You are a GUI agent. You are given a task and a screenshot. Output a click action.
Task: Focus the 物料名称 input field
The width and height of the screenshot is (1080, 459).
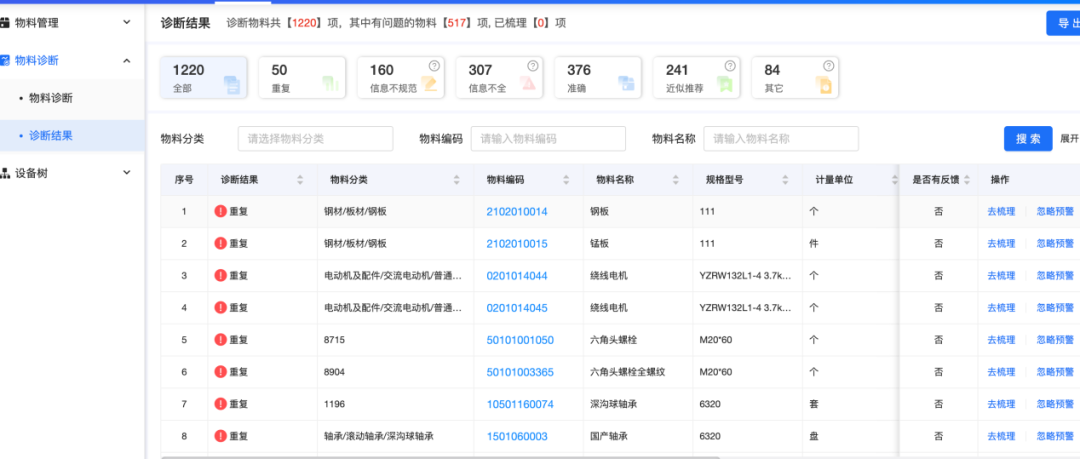point(781,139)
